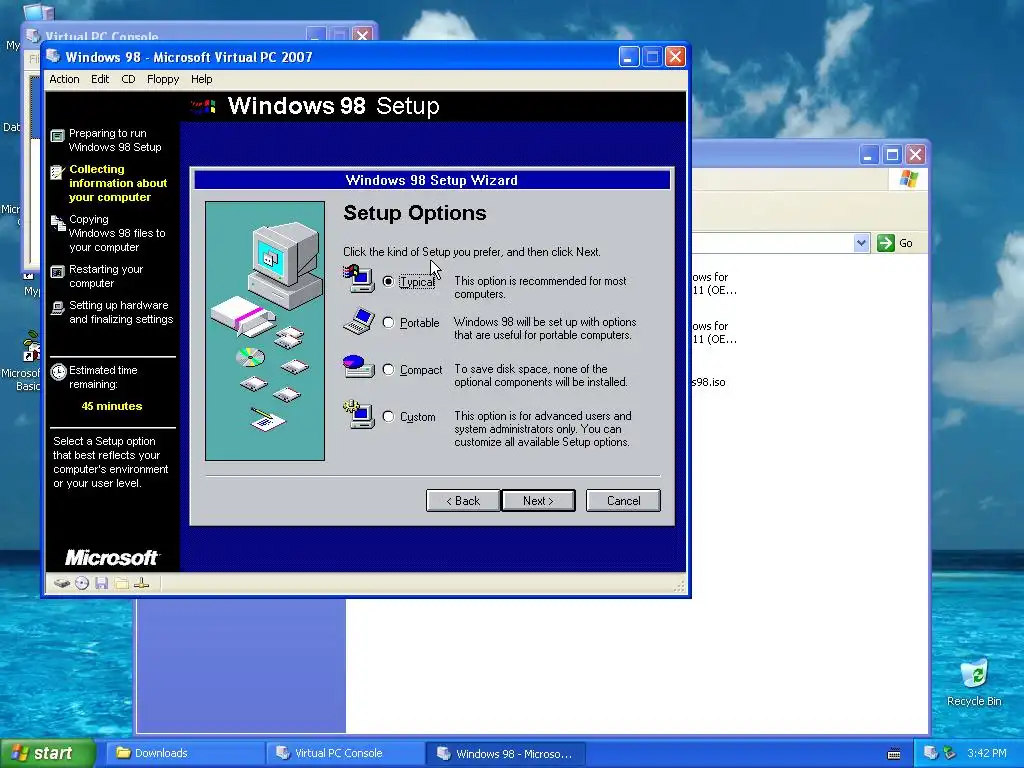Select the Typical setup radio button

[x=389, y=281]
